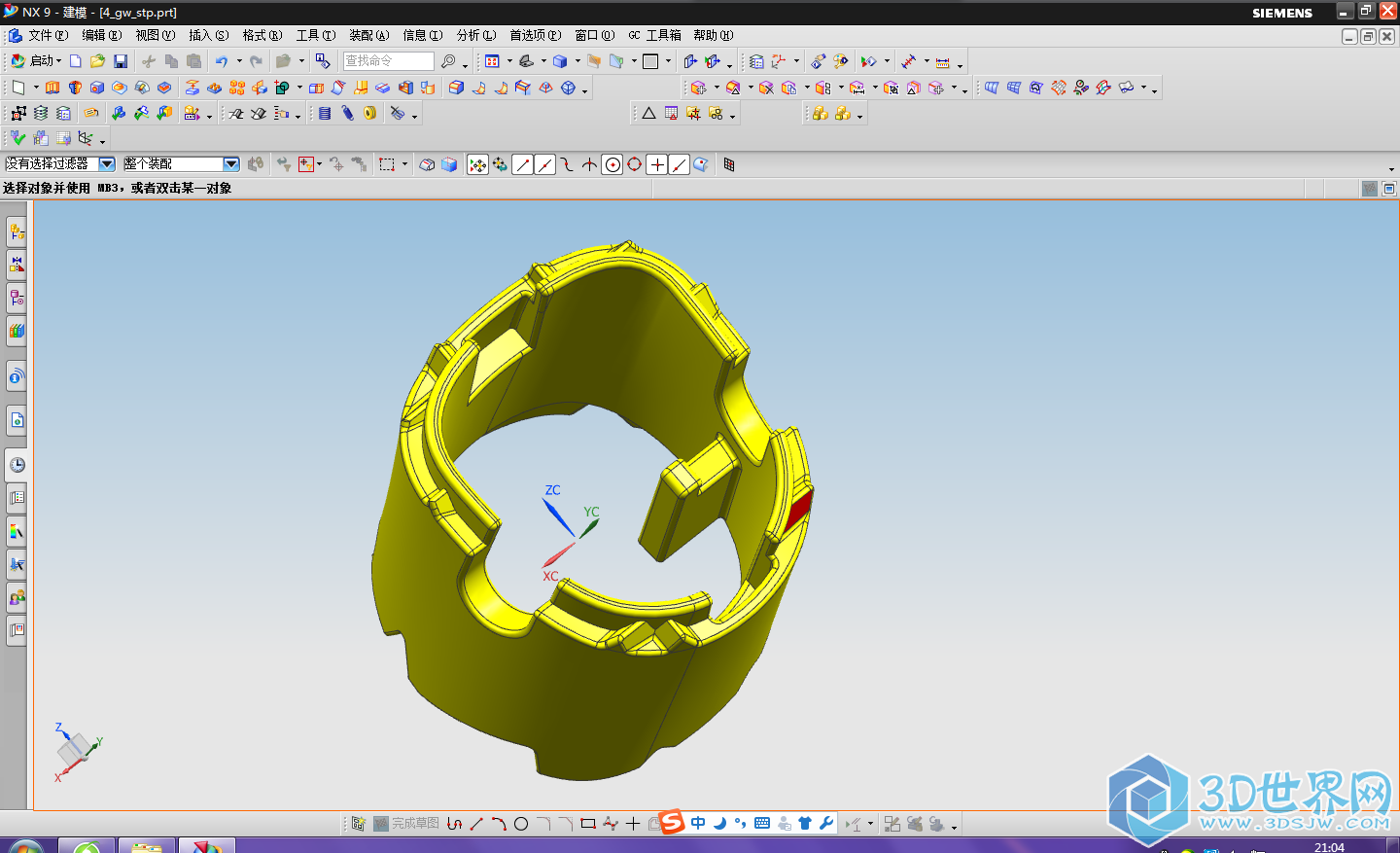
Task: Expand measure tool dropdown arrow
Action: coord(927,61)
